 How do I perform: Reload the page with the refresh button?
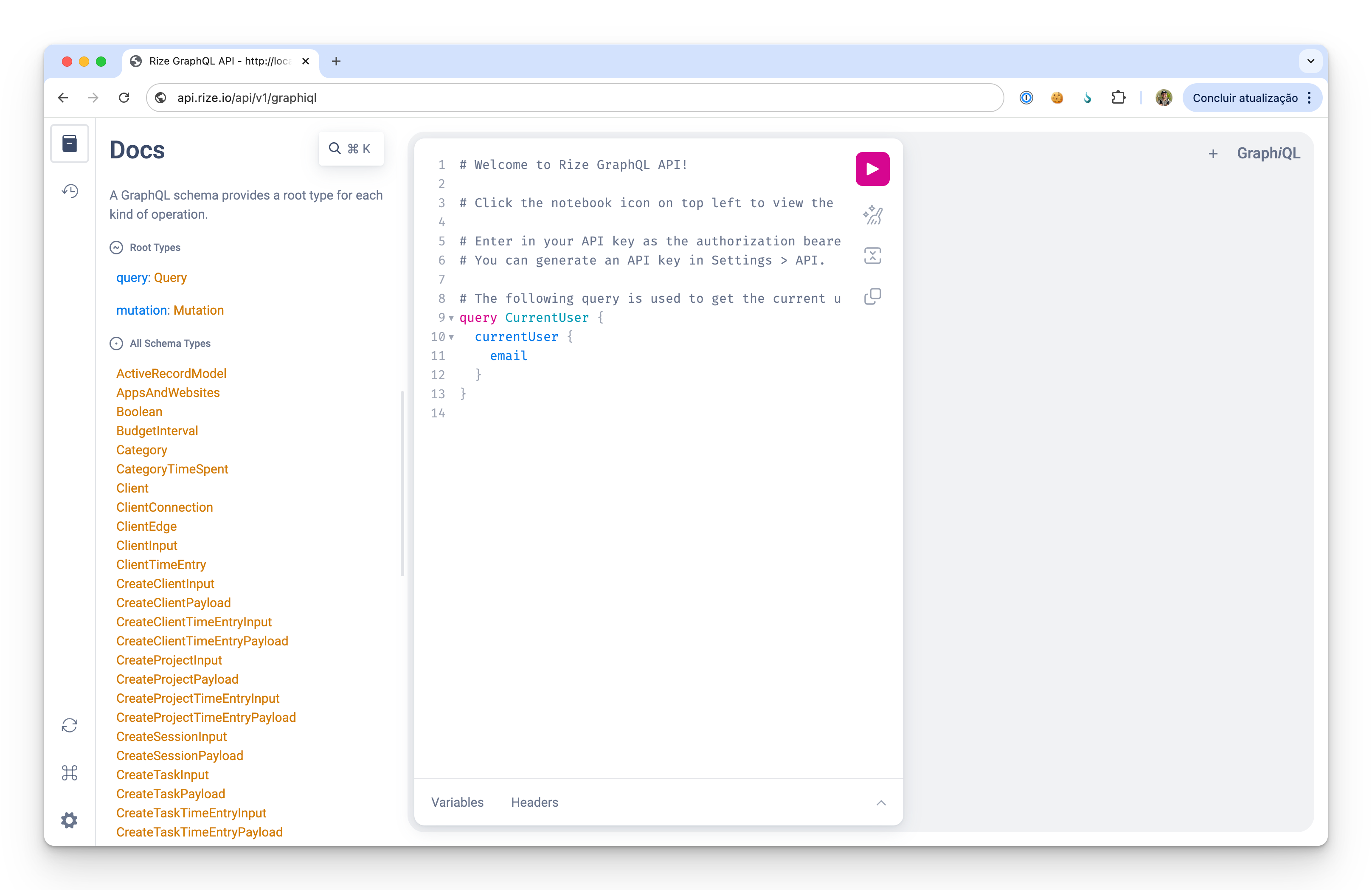(x=124, y=98)
